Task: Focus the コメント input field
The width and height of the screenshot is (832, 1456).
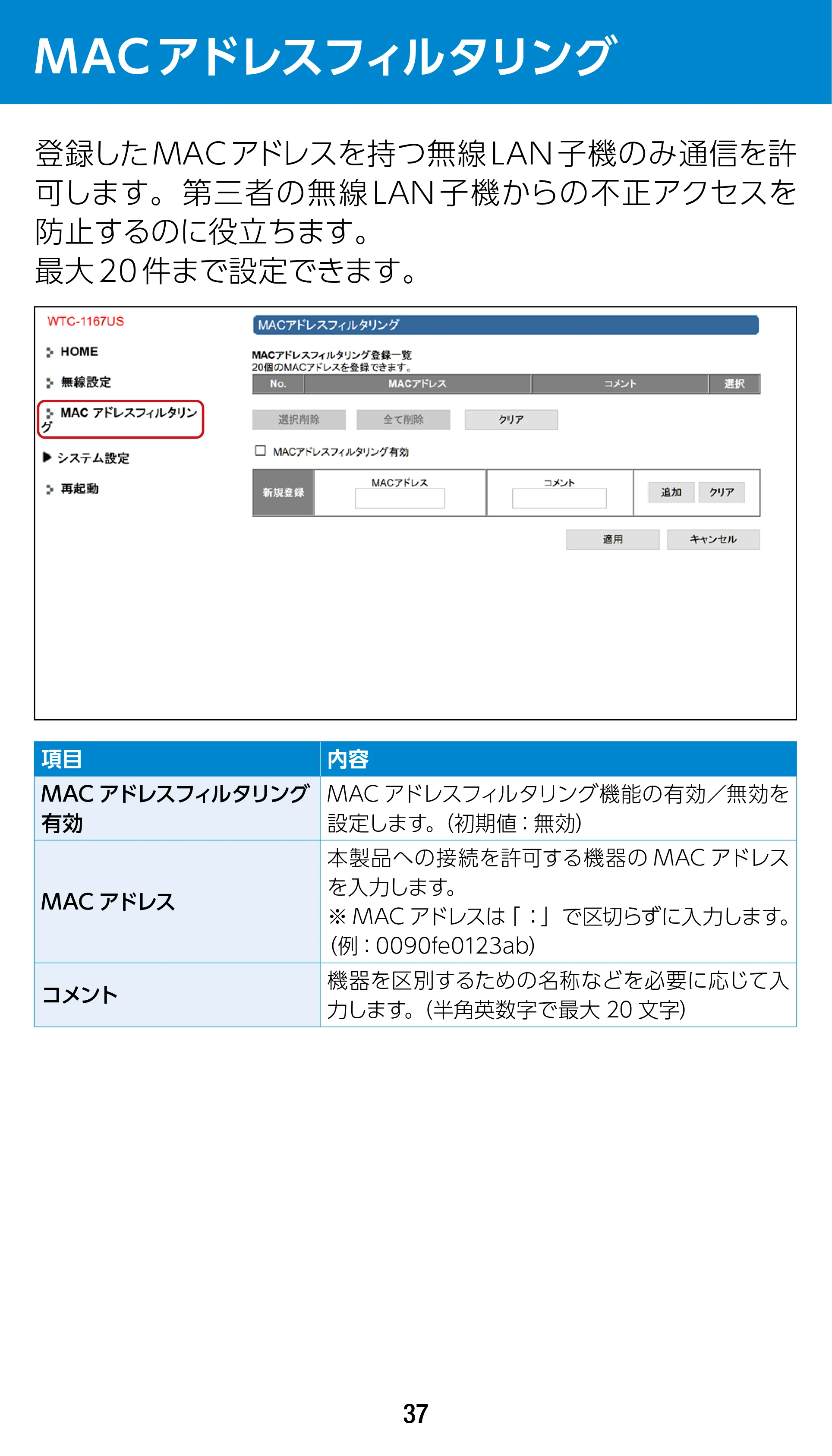Action: pyautogui.click(x=559, y=498)
